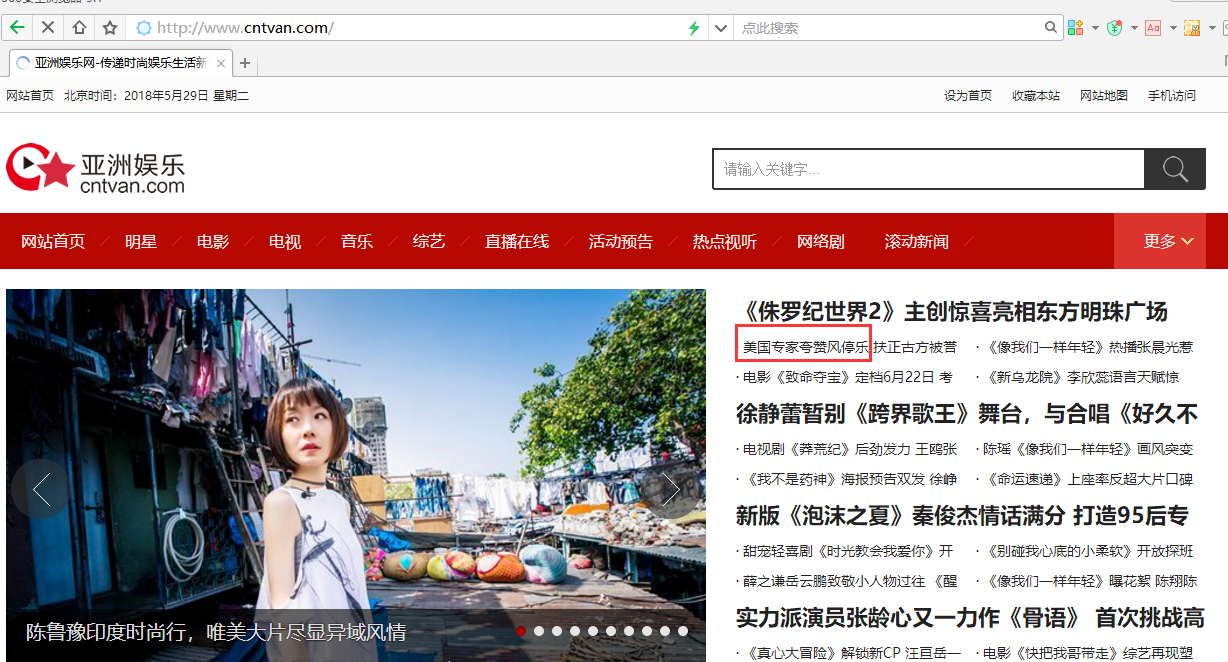Open the 直播在线 navigation item
This screenshot has width=1228, height=662.
[x=517, y=241]
